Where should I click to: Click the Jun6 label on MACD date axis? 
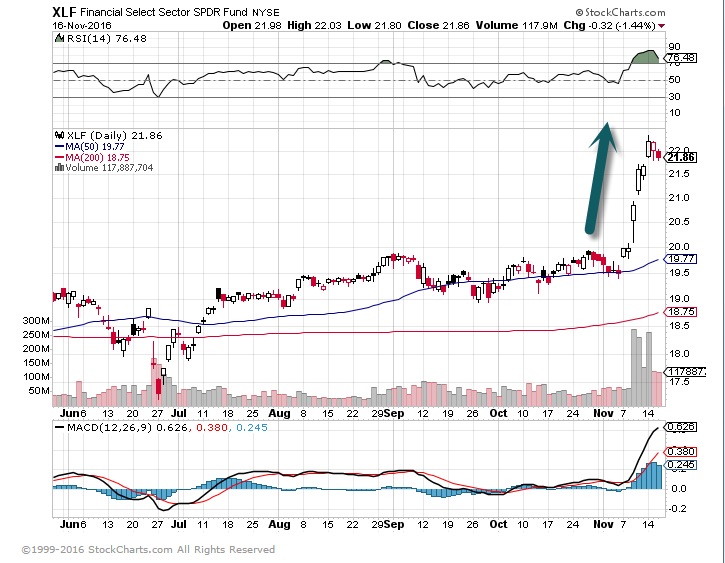(x=73, y=524)
